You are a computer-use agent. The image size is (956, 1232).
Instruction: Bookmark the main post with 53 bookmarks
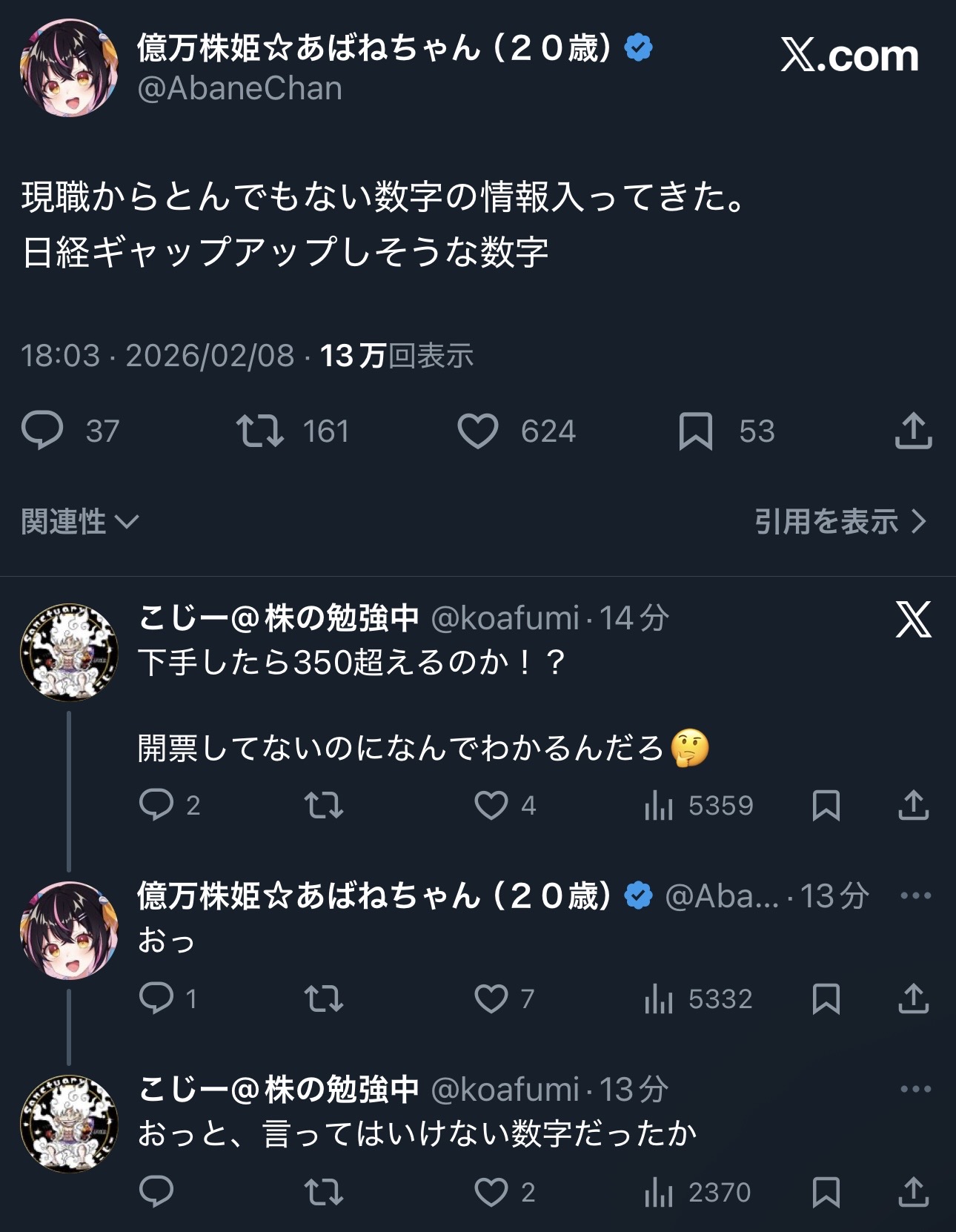[x=695, y=431]
